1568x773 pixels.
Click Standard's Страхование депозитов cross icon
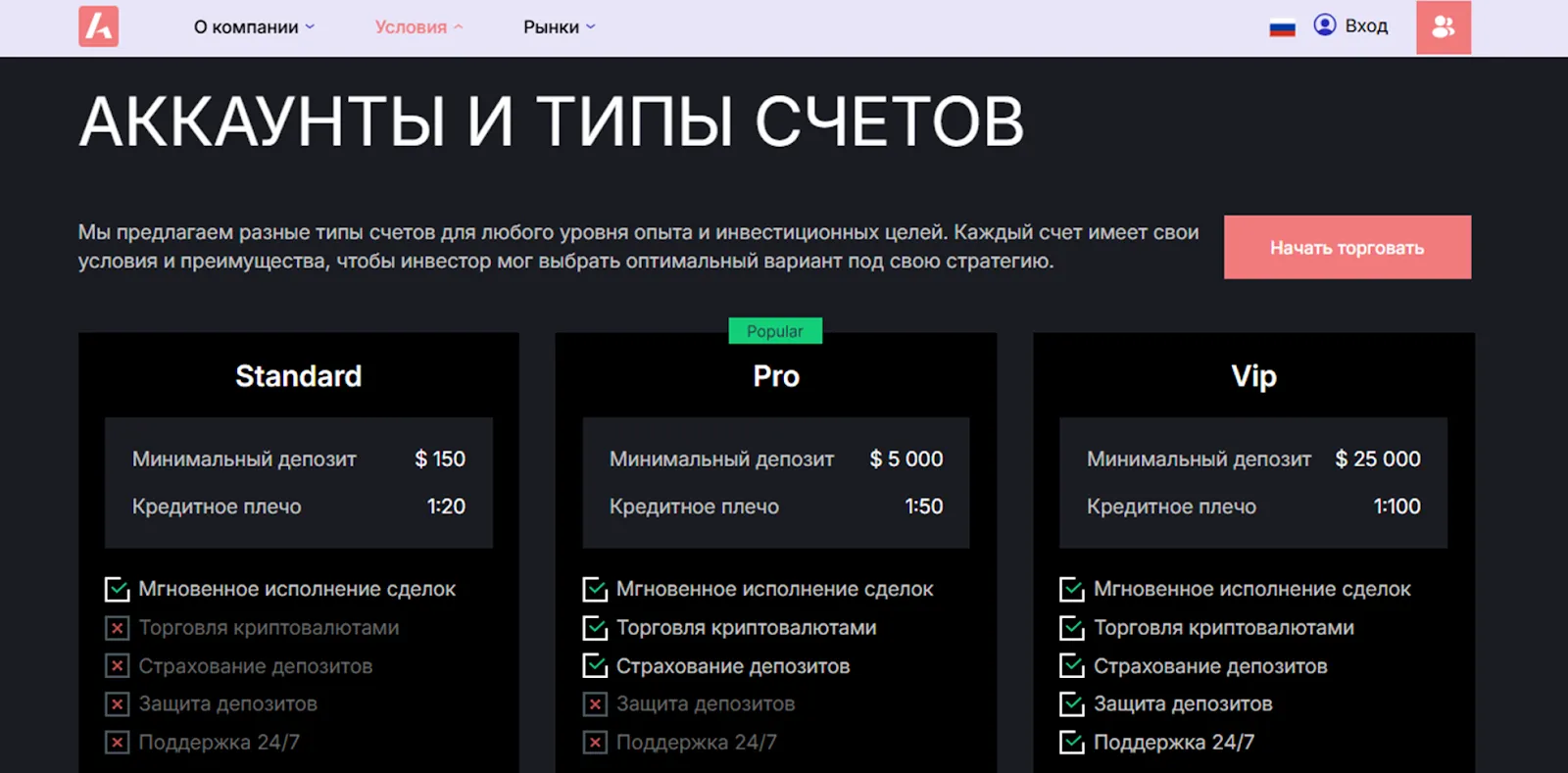[x=117, y=666]
